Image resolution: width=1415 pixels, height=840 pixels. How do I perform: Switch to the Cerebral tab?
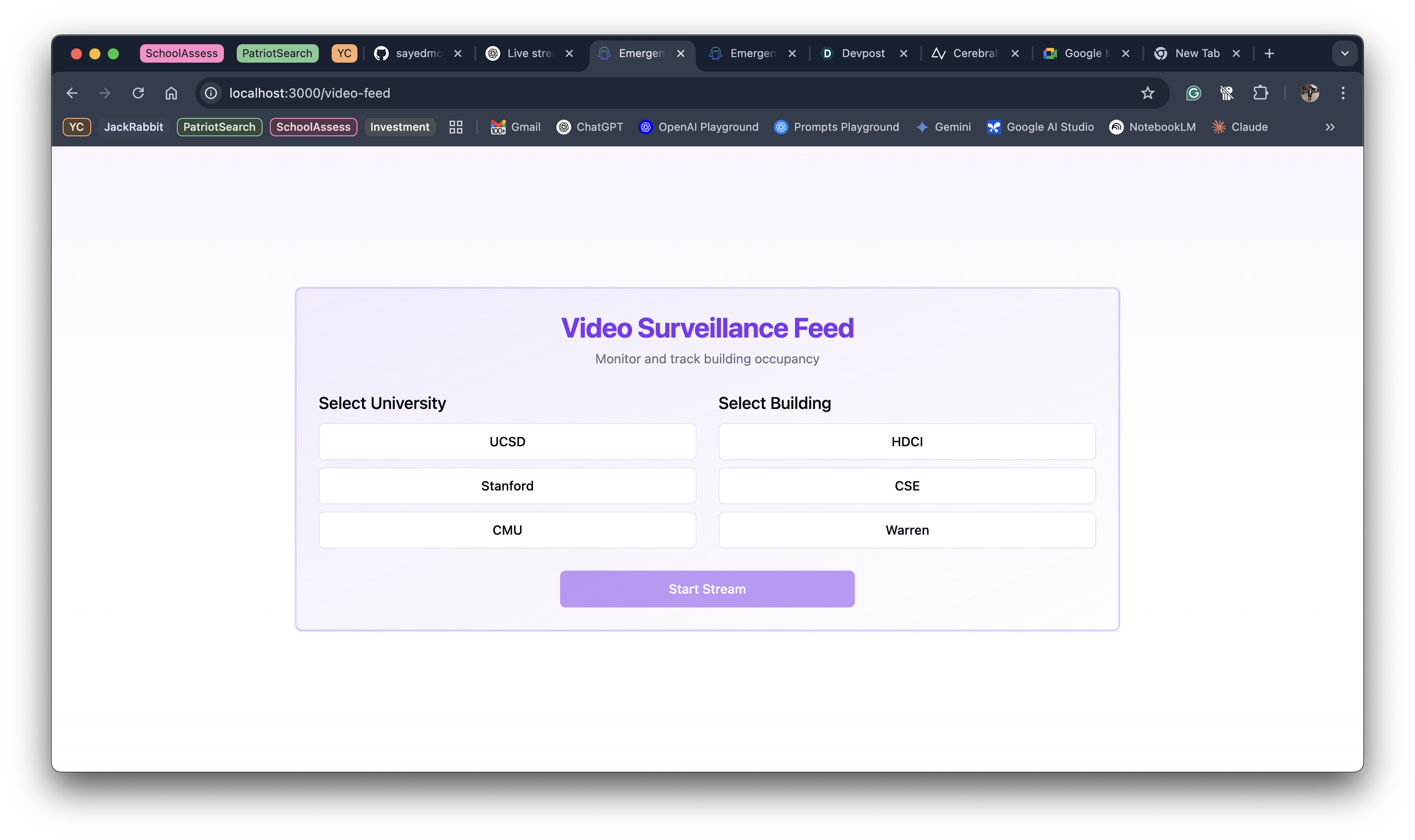coord(974,53)
